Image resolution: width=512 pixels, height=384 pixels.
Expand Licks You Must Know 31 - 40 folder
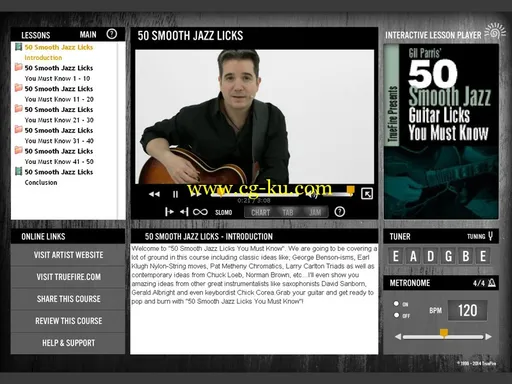59,135
